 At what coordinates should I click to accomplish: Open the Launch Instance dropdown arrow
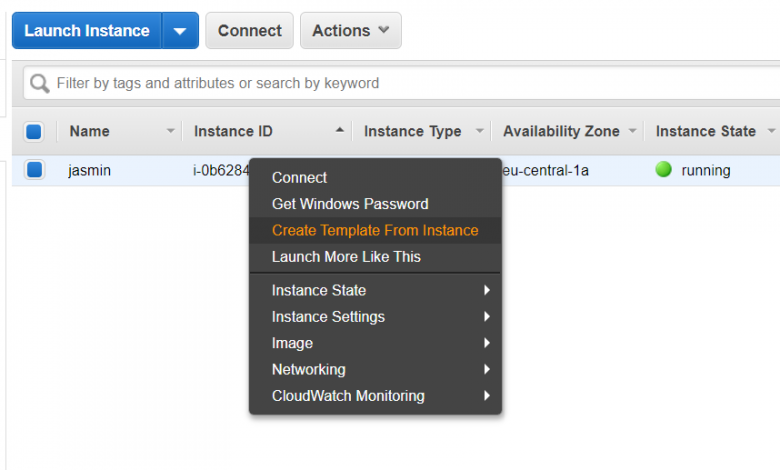tap(180, 31)
